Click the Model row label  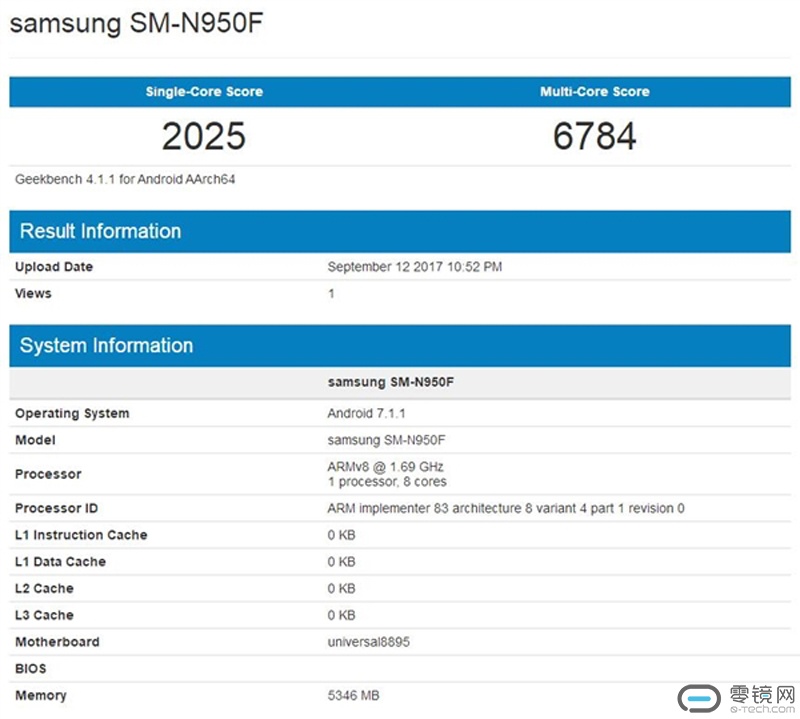click(x=35, y=440)
